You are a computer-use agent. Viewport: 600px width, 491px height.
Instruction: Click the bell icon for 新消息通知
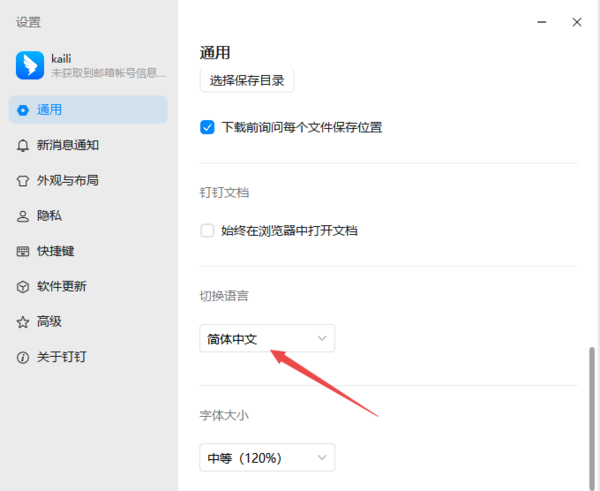(24, 145)
